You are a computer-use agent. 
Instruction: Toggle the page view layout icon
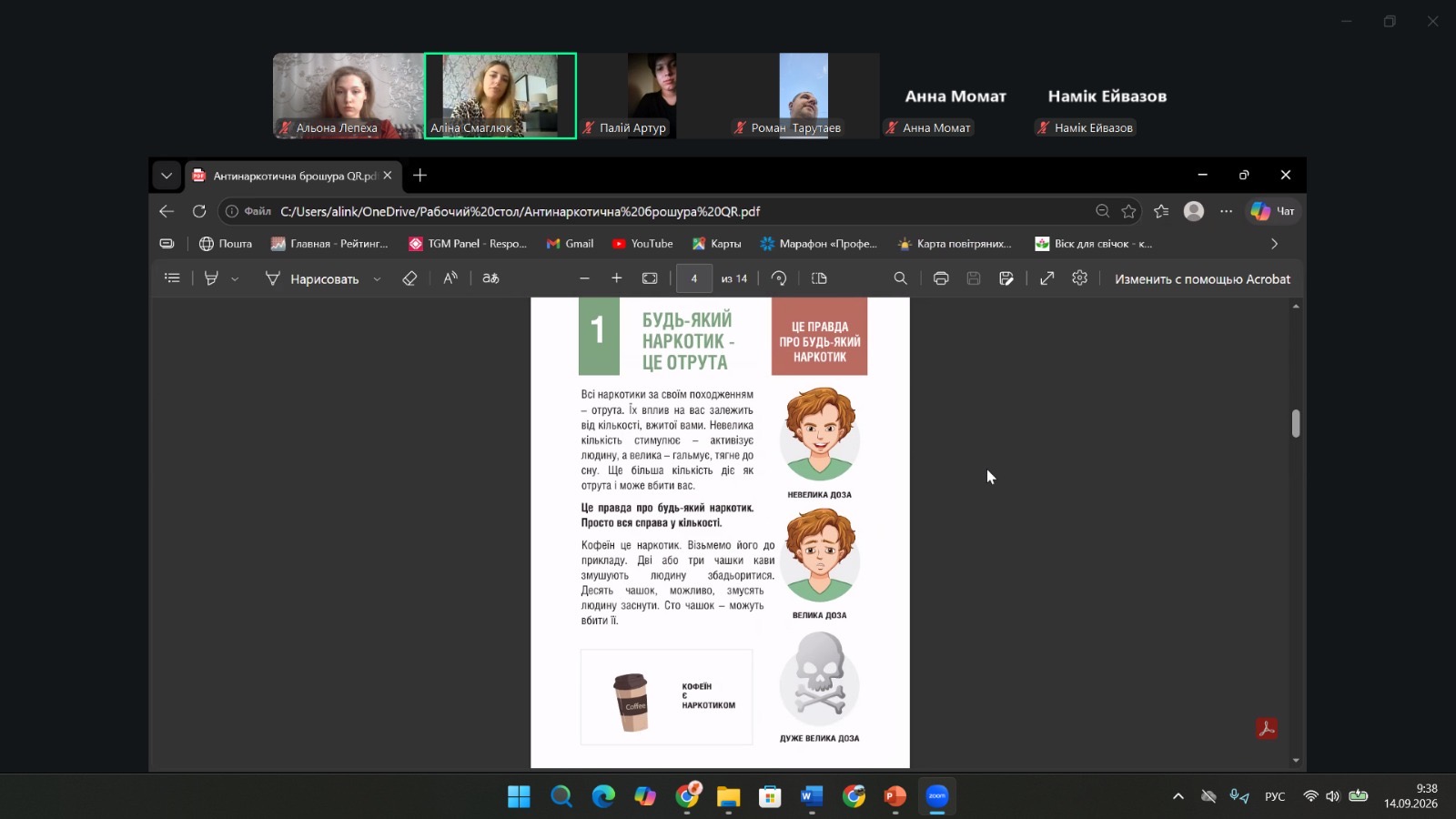pos(819,278)
